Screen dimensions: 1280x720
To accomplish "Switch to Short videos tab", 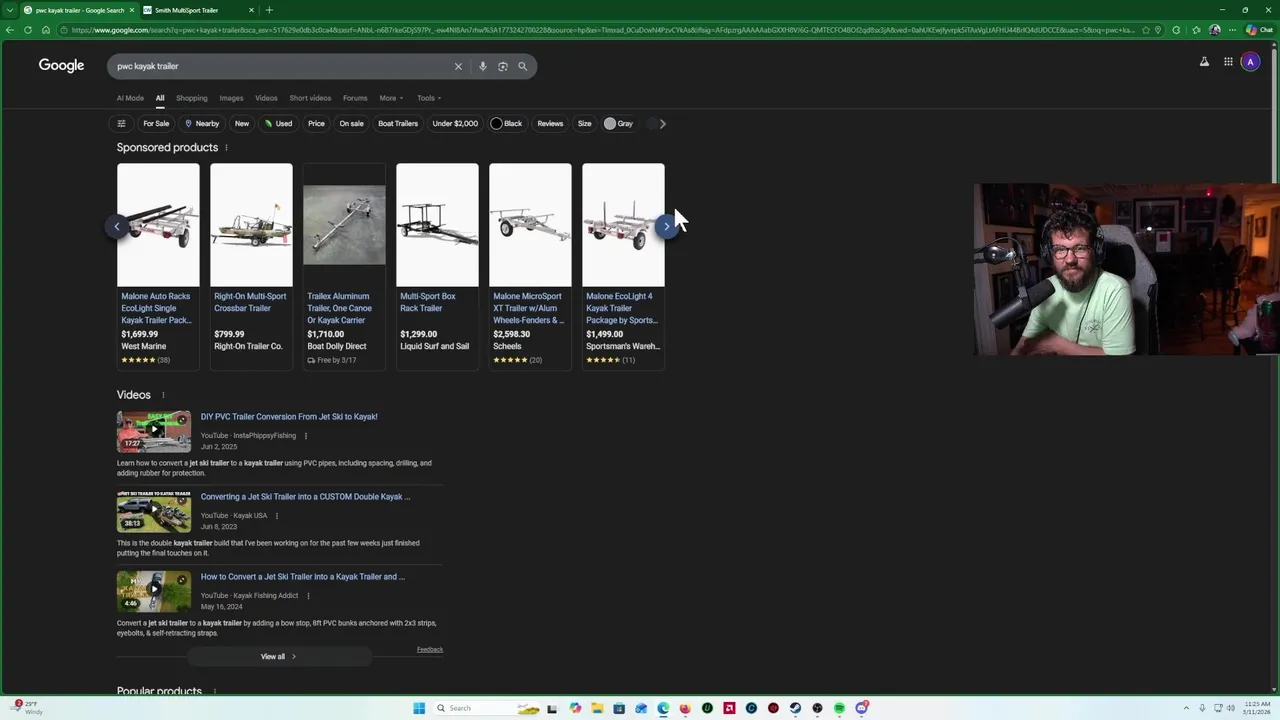I will [310, 98].
